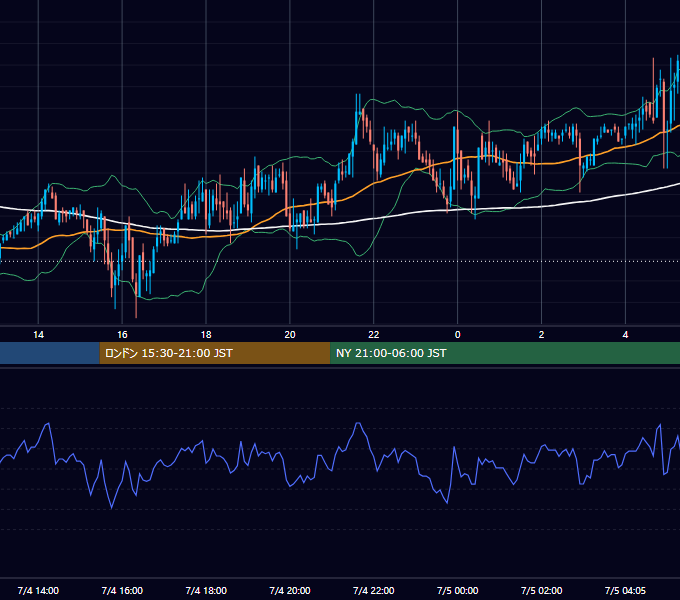Click the '20' hour label on price chart axis
Image resolution: width=680 pixels, height=600 pixels.
point(290,335)
